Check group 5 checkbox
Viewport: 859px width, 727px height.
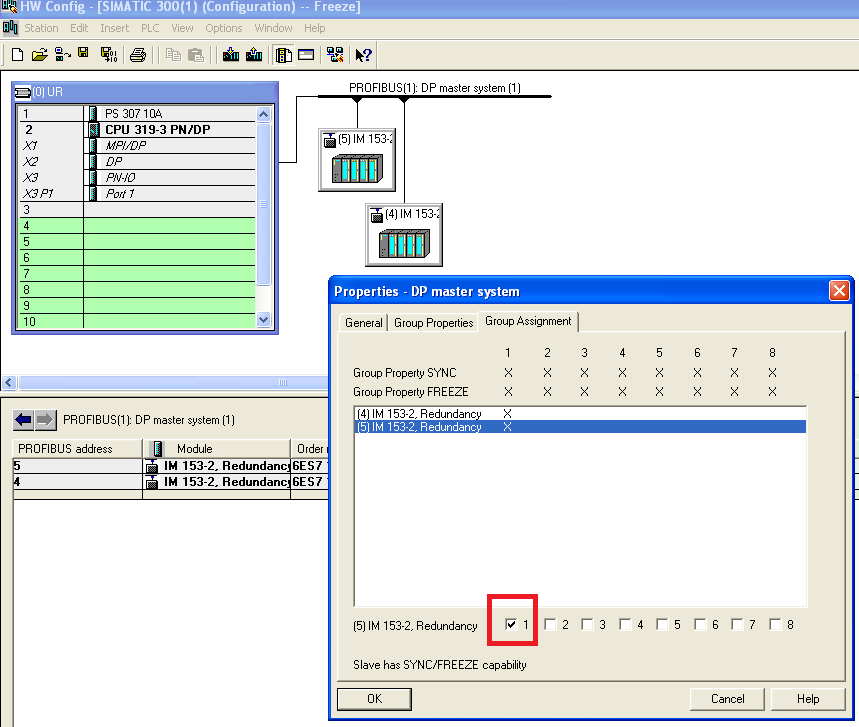pyautogui.click(x=662, y=625)
